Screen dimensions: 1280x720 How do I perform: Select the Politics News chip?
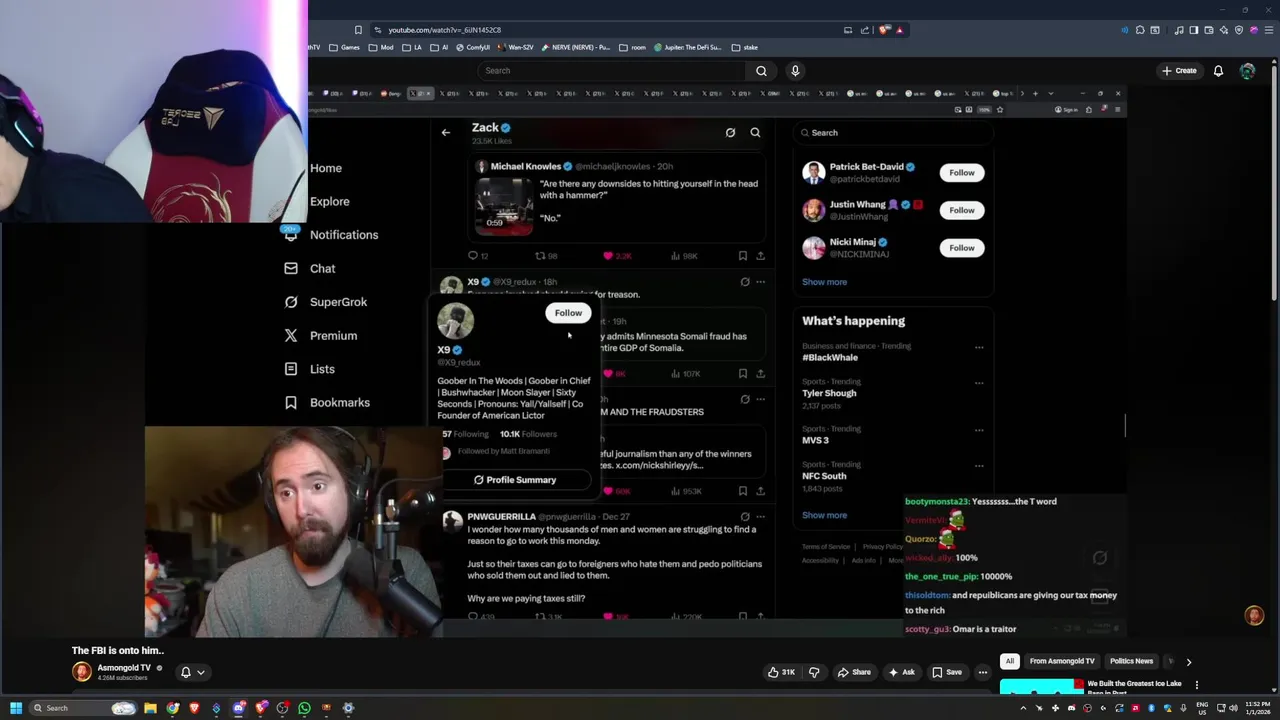1131,661
